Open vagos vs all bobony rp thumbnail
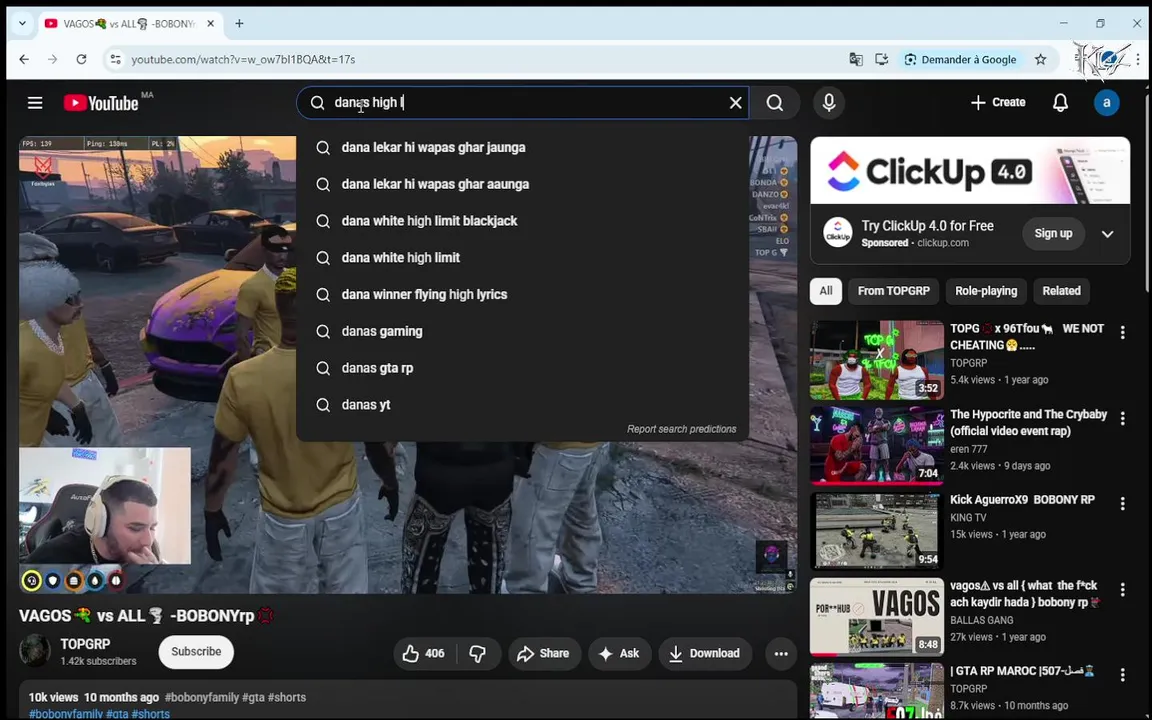The width and height of the screenshot is (1152, 720). point(876,617)
